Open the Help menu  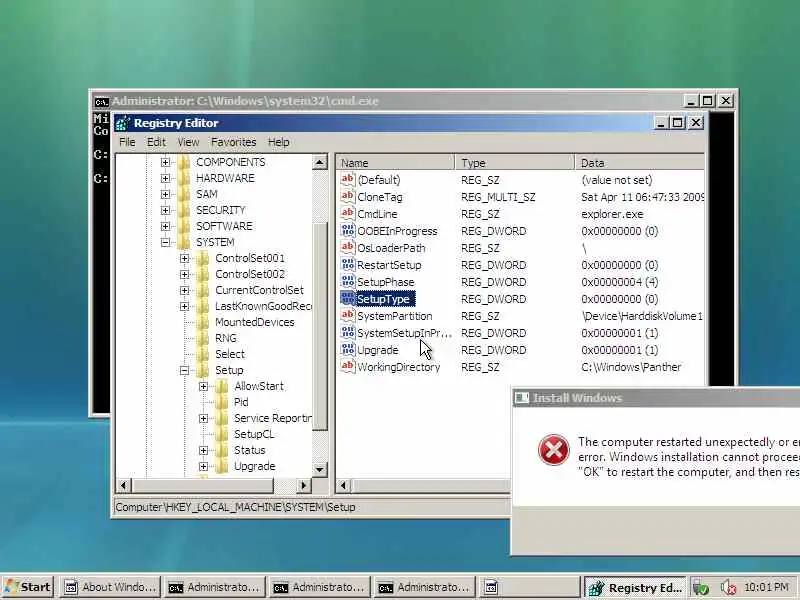click(x=278, y=142)
